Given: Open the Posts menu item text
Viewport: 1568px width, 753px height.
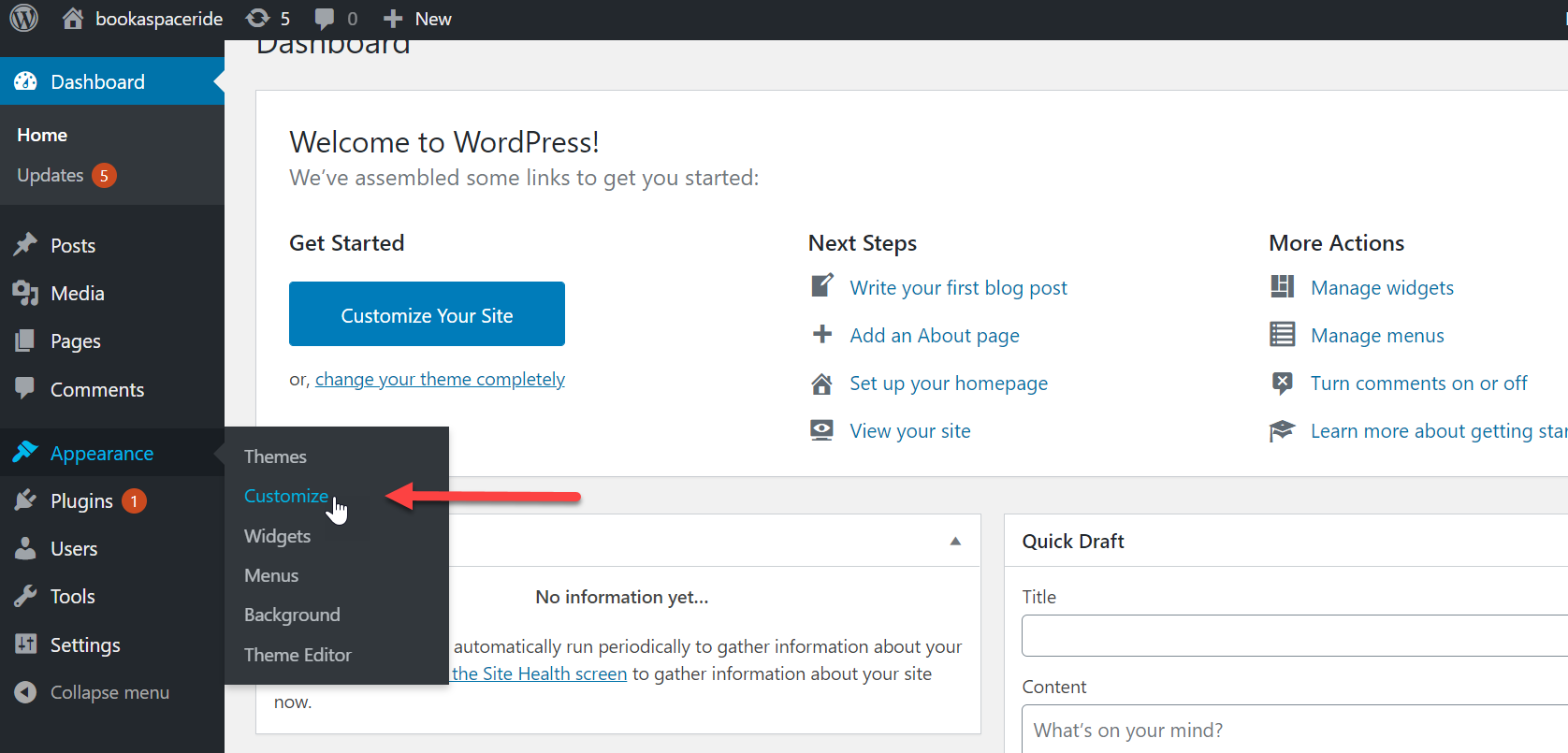Looking at the screenshot, I should (x=73, y=246).
